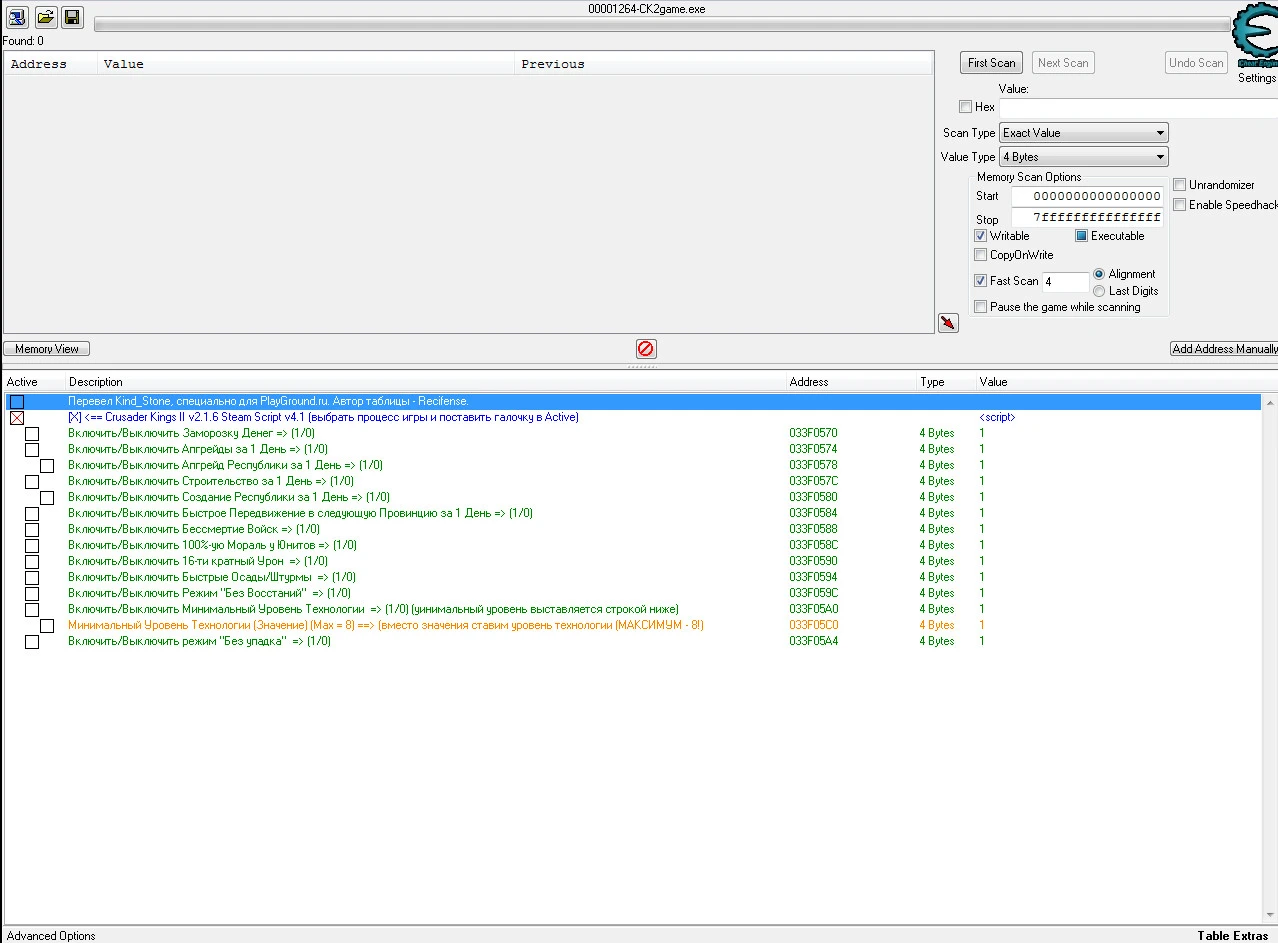Click the scan progress bar
Viewport: 1278px width, 943px height.
pyautogui.click(x=662, y=25)
